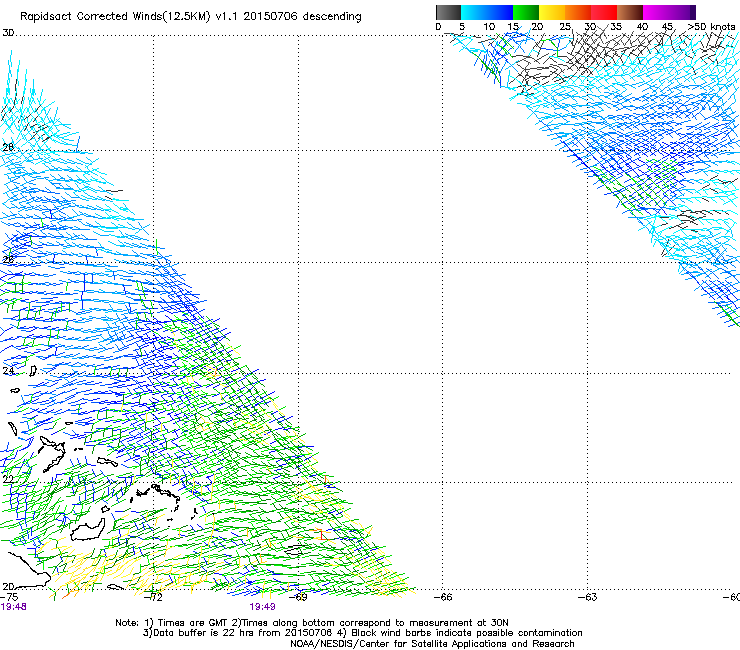Click the yellow 20-25 knots legend segment

tap(551, 12)
